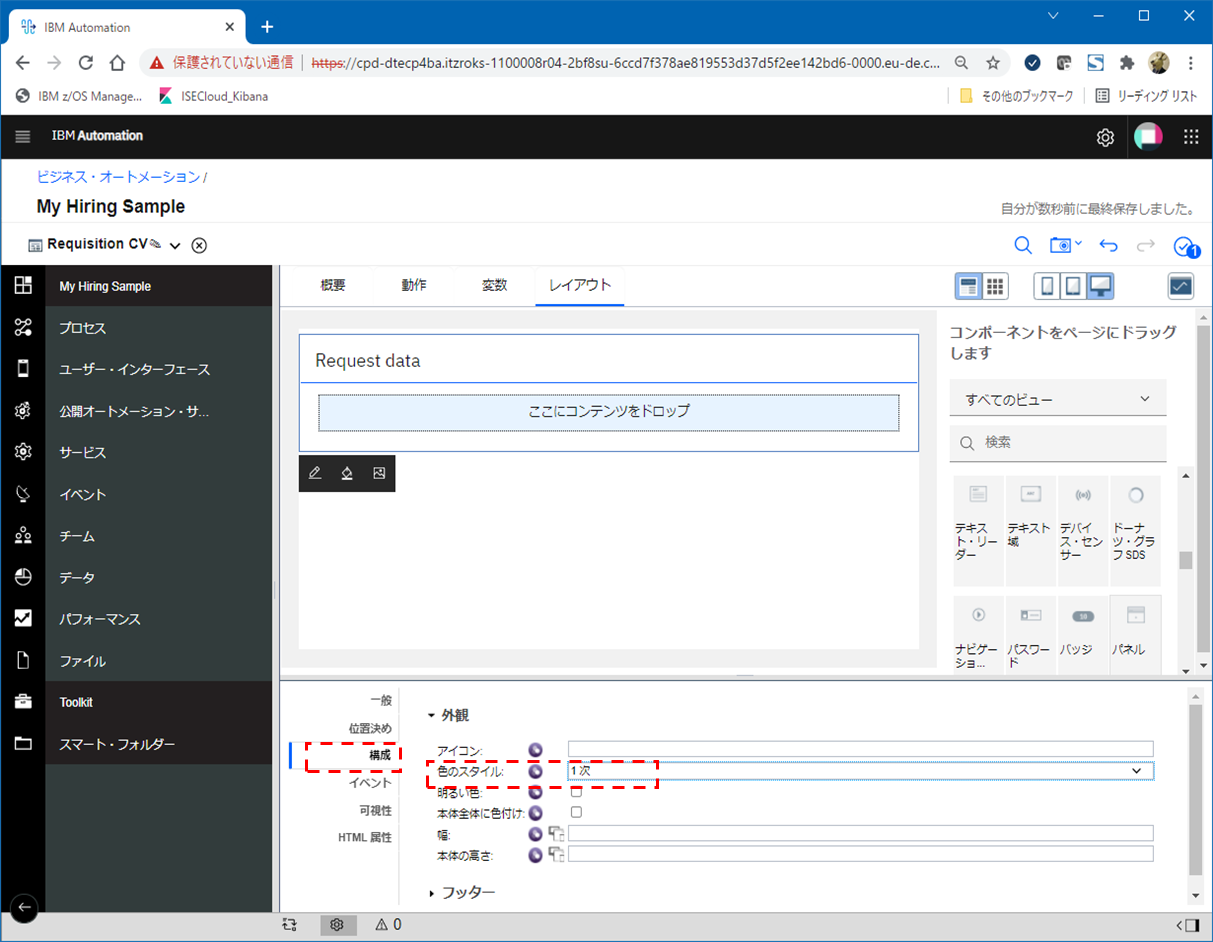This screenshot has height=942, width=1213.
Task: Switch to the 動作 tab
Action: point(414,285)
